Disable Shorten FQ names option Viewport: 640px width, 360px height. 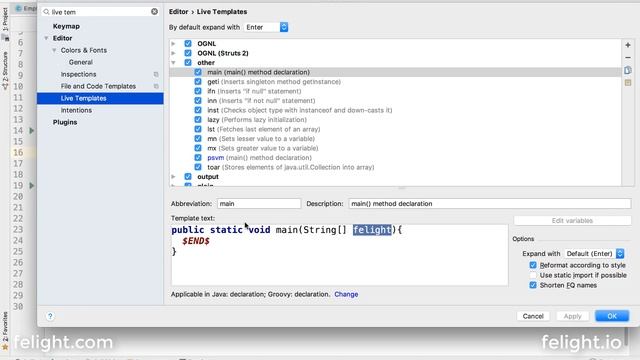[533, 285]
